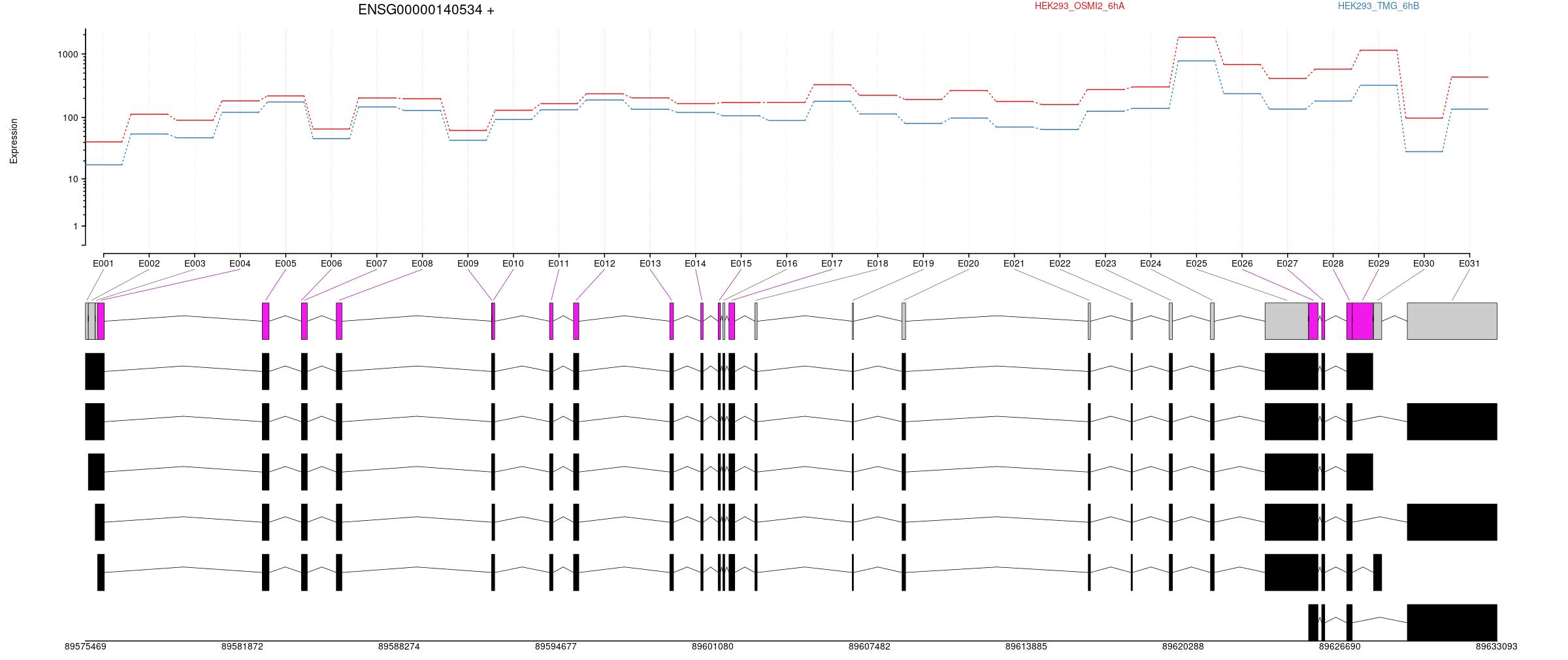The width and height of the screenshot is (1568, 660).
Task: Click exon label E024
Action: point(1151,263)
